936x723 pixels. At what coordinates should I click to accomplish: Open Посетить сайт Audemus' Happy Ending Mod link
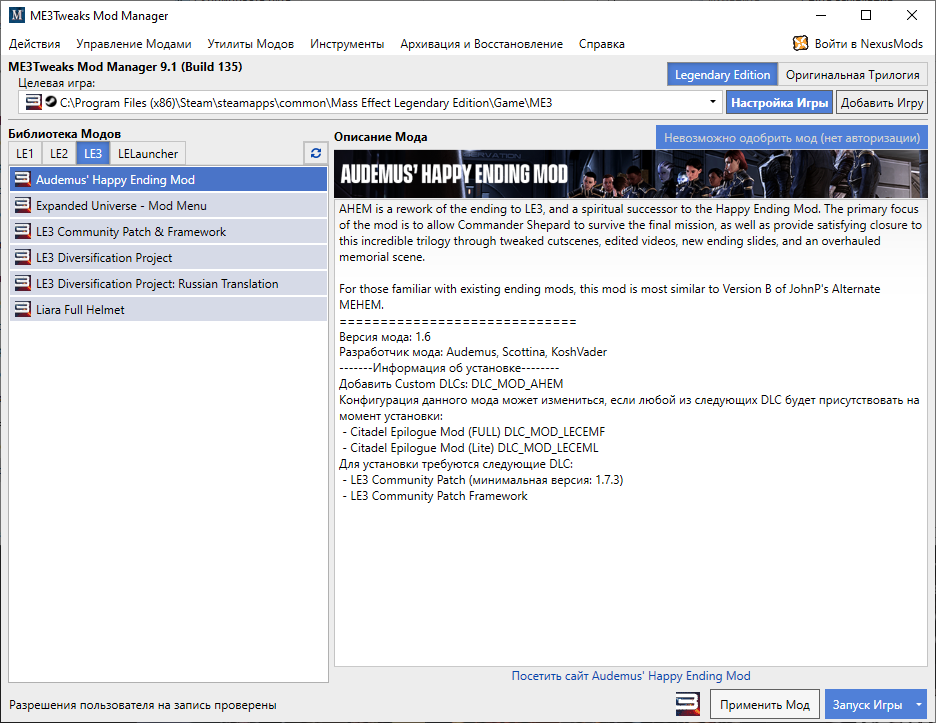pyautogui.click(x=631, y=676)
